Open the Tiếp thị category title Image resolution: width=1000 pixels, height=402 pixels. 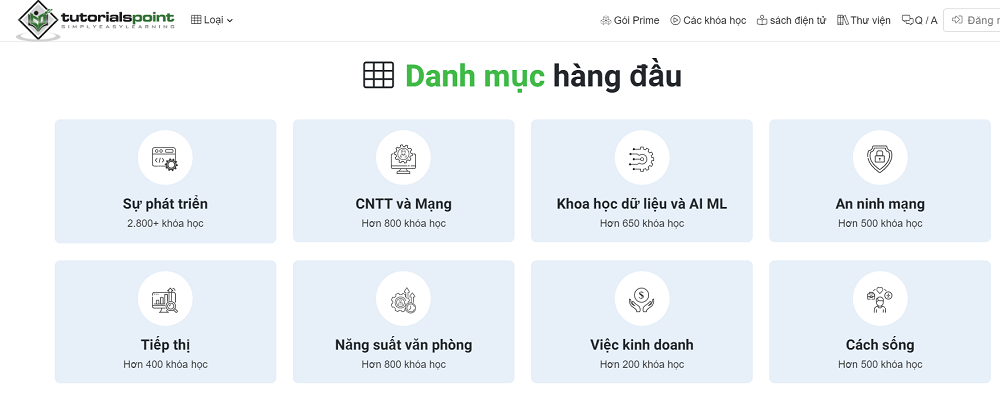(x=165, y=345)
